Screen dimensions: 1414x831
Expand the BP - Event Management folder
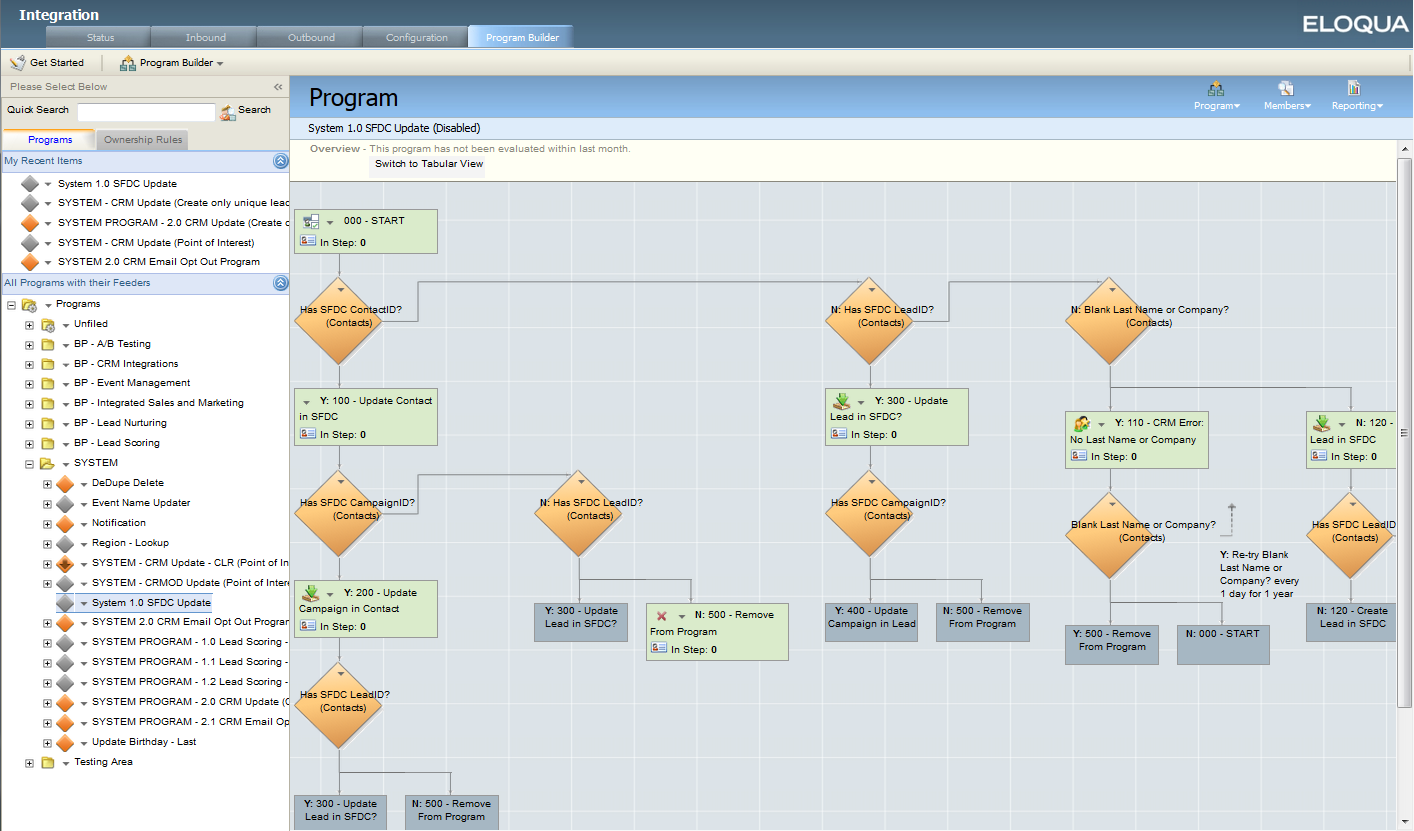pos(29,384)
